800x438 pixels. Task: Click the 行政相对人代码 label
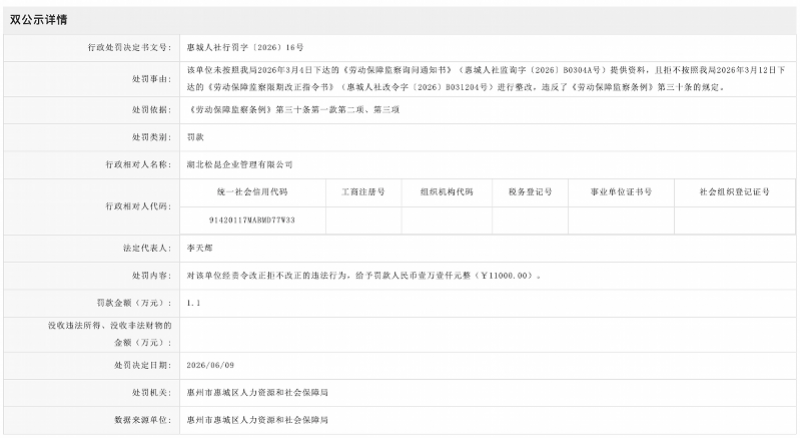(138, 206)
